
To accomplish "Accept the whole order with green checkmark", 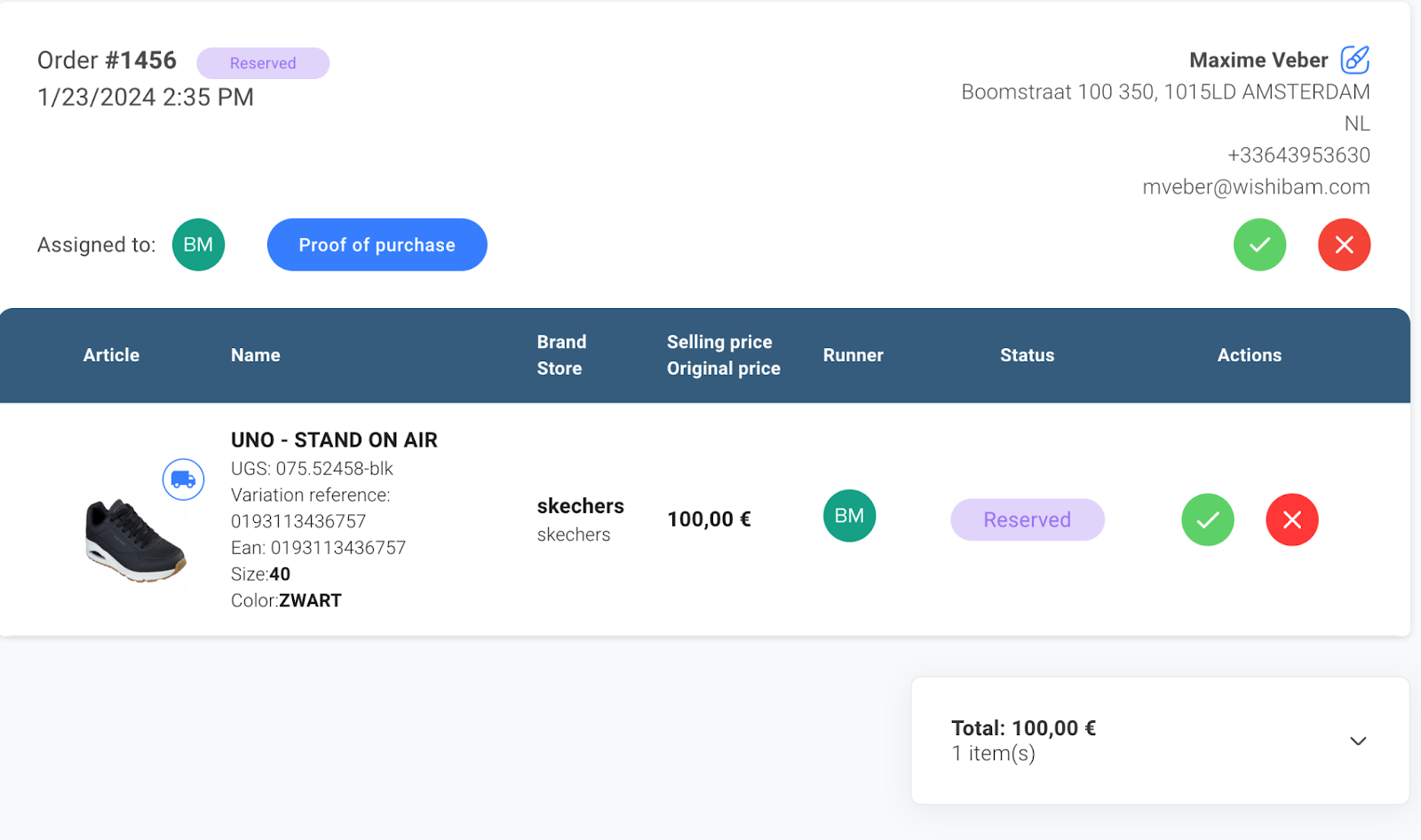I will [1259, 244].
